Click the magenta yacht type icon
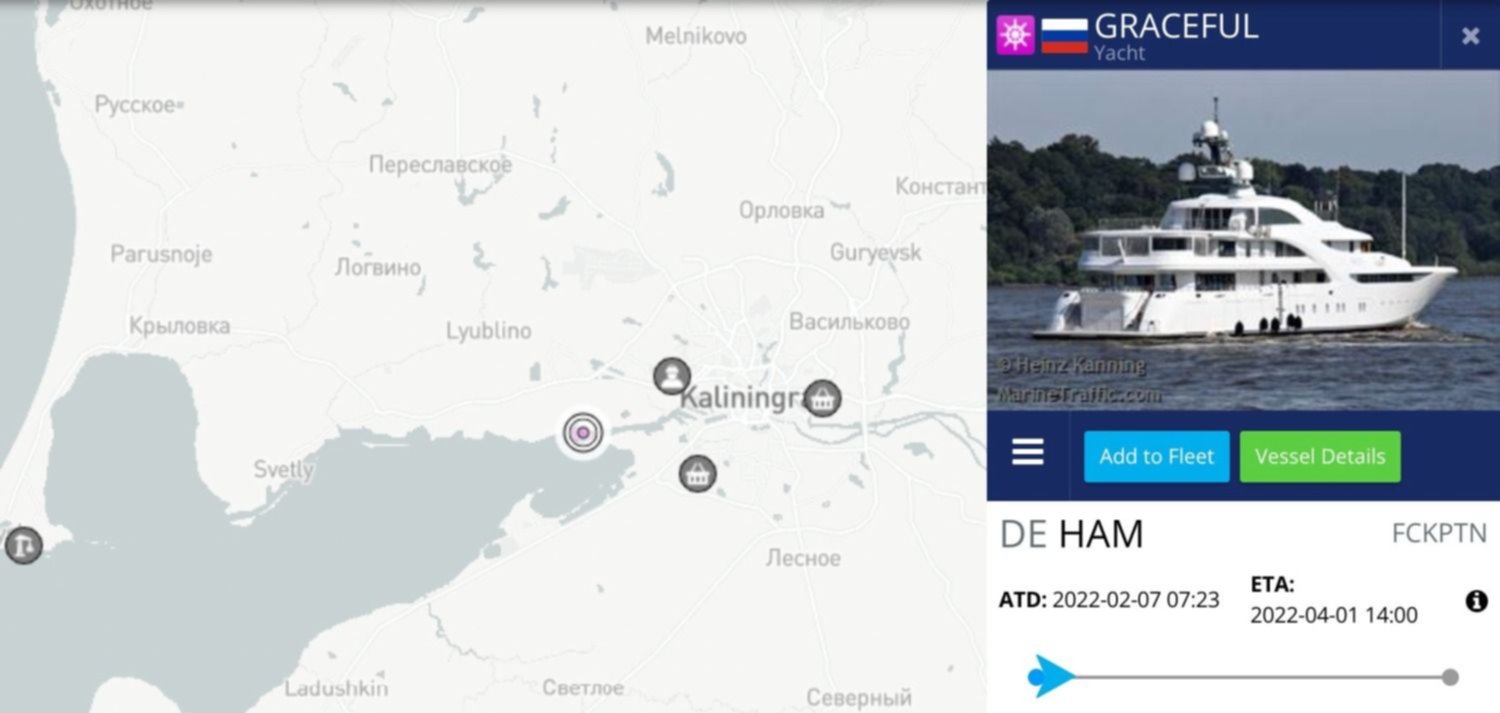 tap(1015, 35)
